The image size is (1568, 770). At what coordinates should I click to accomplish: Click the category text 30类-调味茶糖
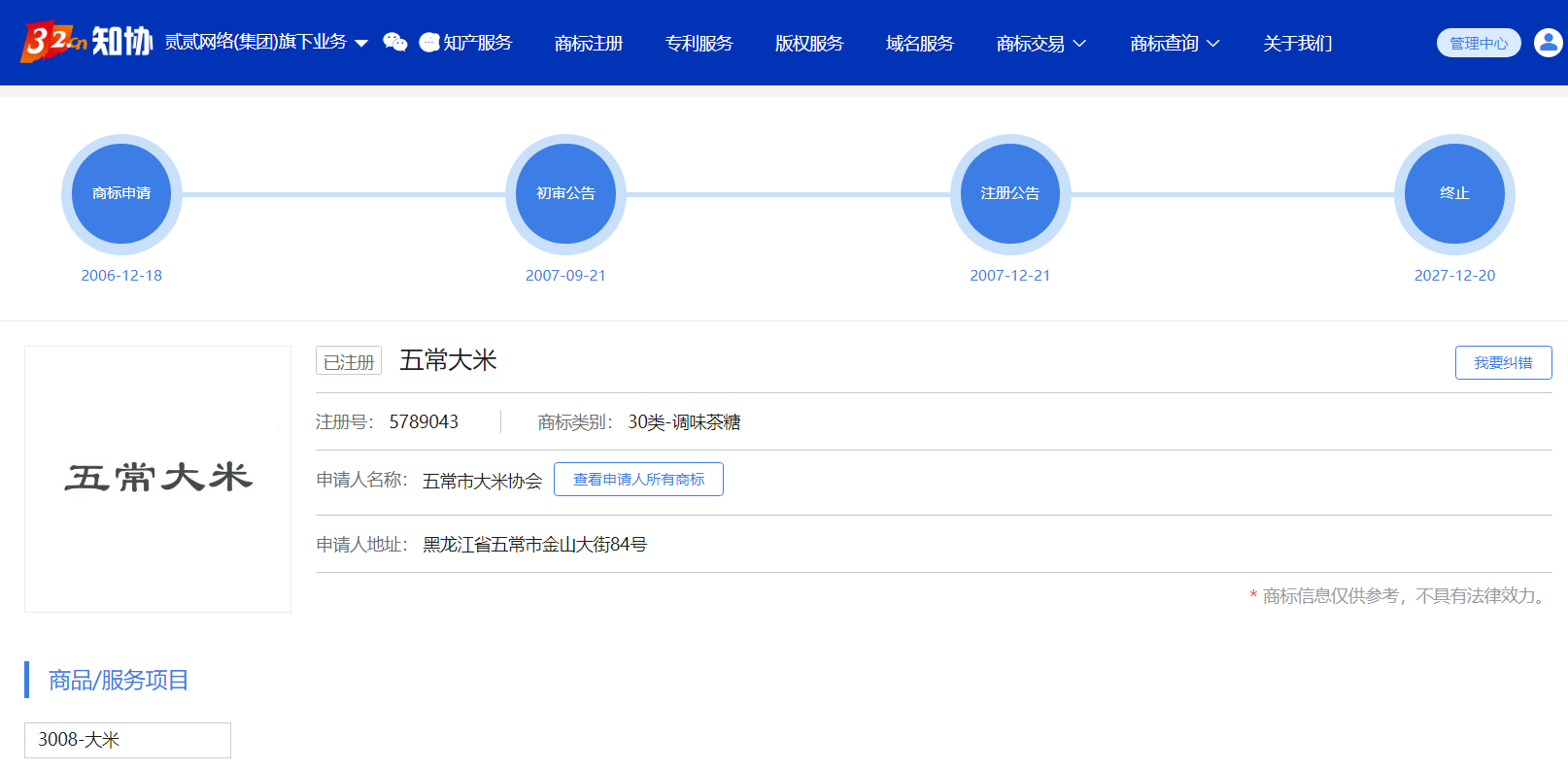tap(684, 421)
